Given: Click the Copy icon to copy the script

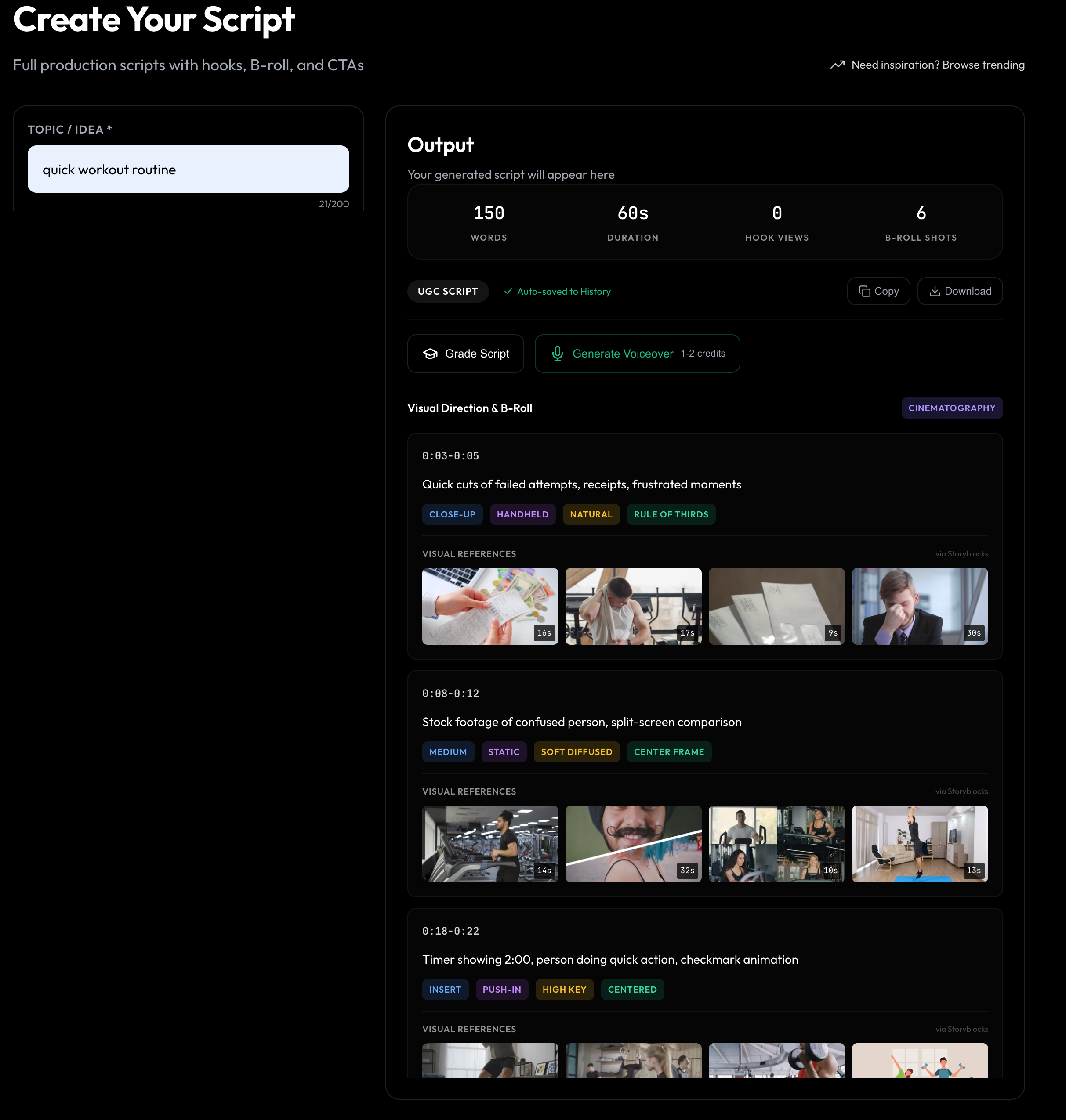Looking at the screenshot, I should [x=865, y=291].
